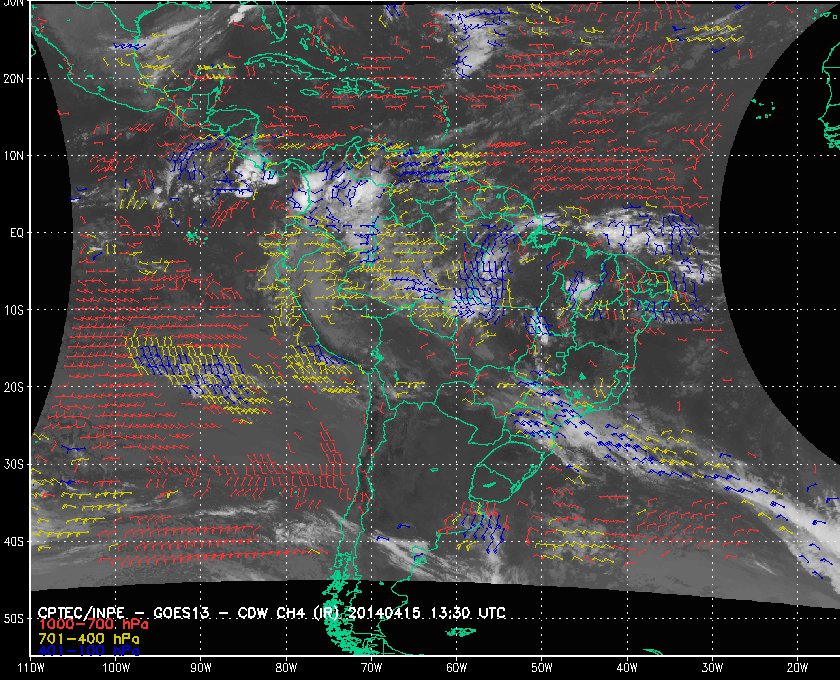Click the 60W longitude label
Image resolution: width=840 pixels, height=680 pixels.
tap(456, 668)
